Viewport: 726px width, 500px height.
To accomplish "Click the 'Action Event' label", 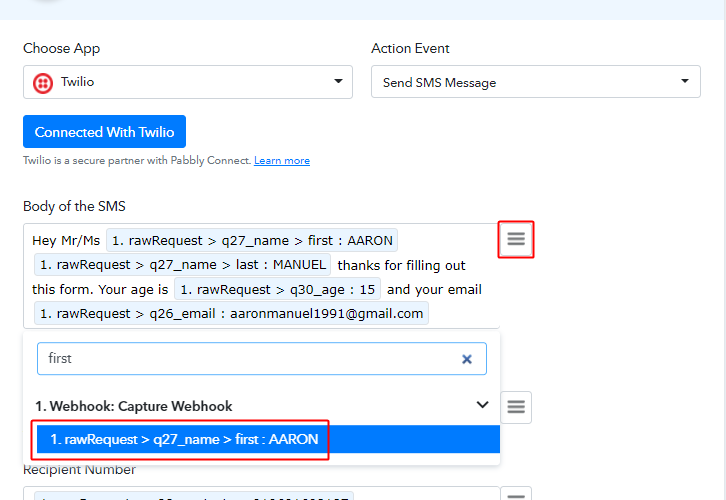I will pos(410,48).
